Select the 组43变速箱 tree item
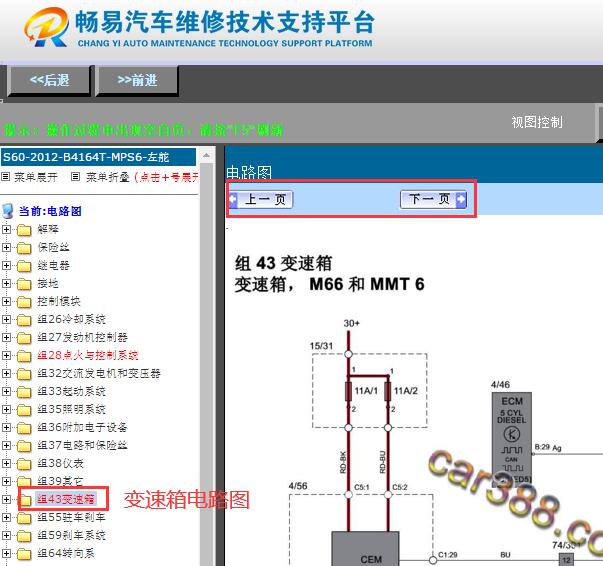603x566 pixels. (66, 499)
